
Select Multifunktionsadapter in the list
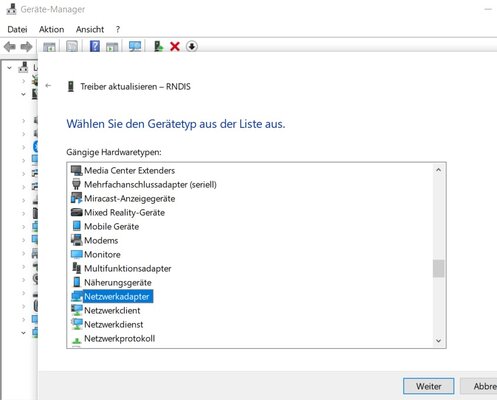point(128,268)
